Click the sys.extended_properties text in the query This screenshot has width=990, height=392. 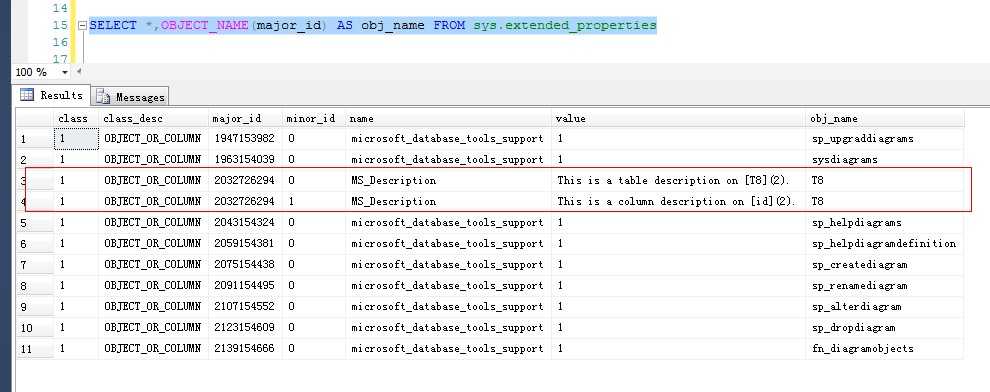coord(565,26)
